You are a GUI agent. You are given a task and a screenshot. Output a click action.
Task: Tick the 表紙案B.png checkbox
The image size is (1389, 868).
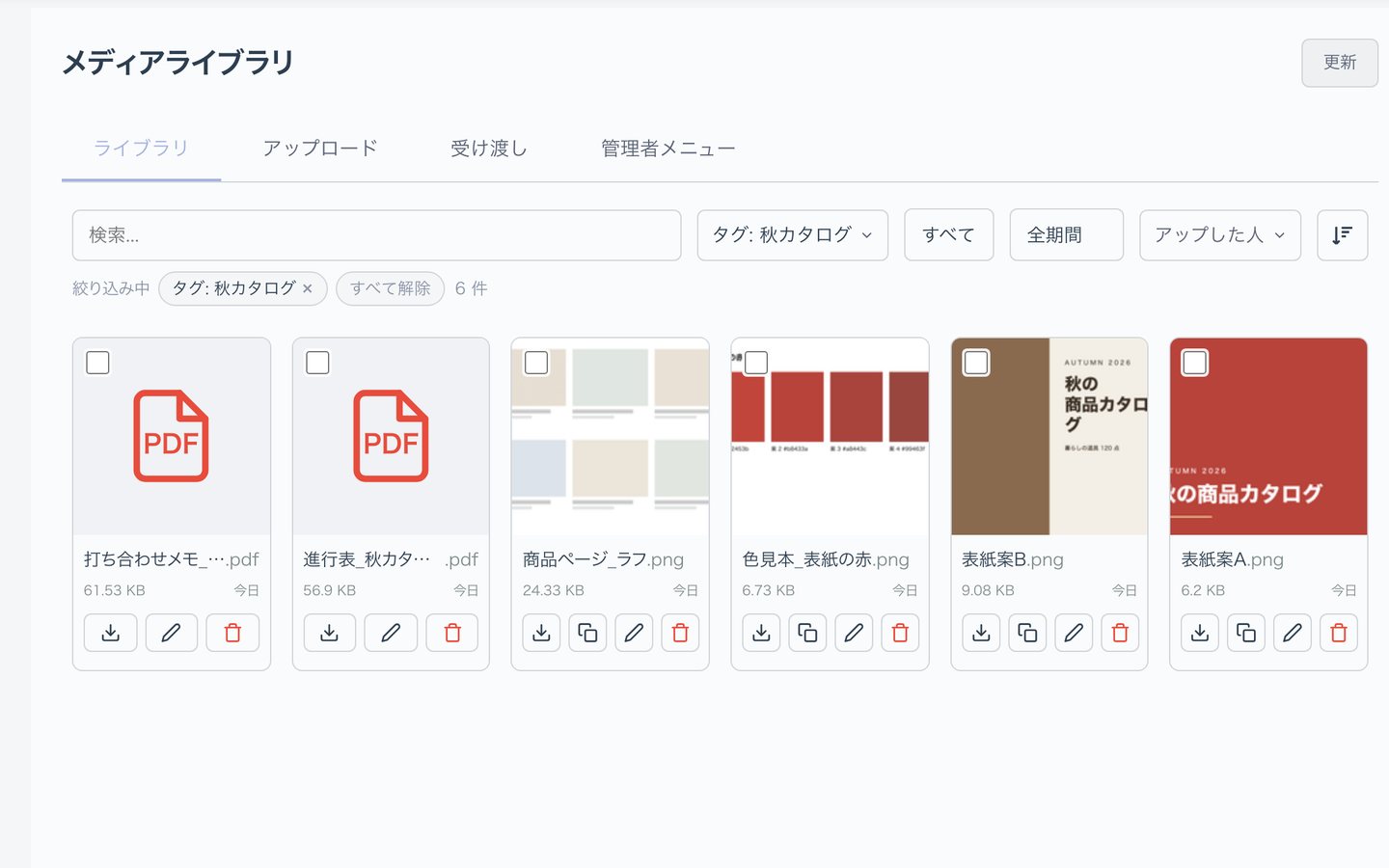pos(976,363)
